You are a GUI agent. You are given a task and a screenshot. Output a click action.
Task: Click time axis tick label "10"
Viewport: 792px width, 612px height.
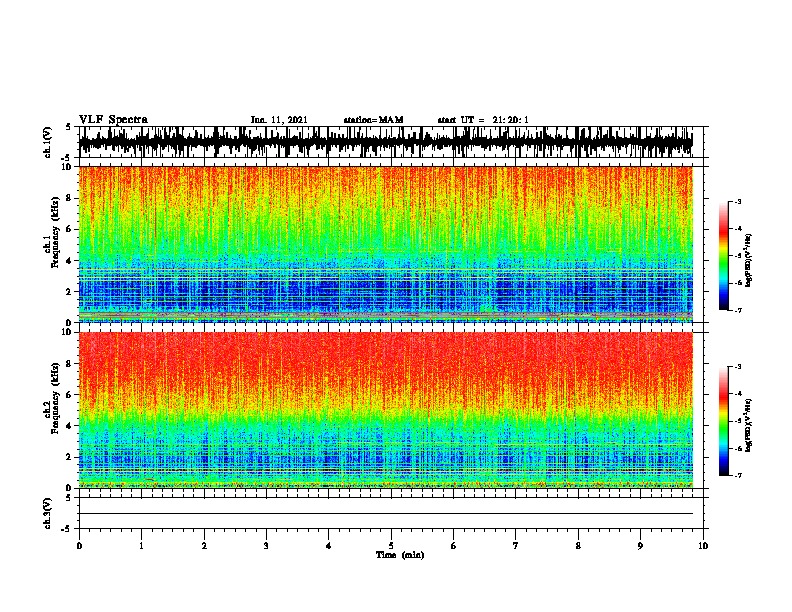tap(703, 546)
